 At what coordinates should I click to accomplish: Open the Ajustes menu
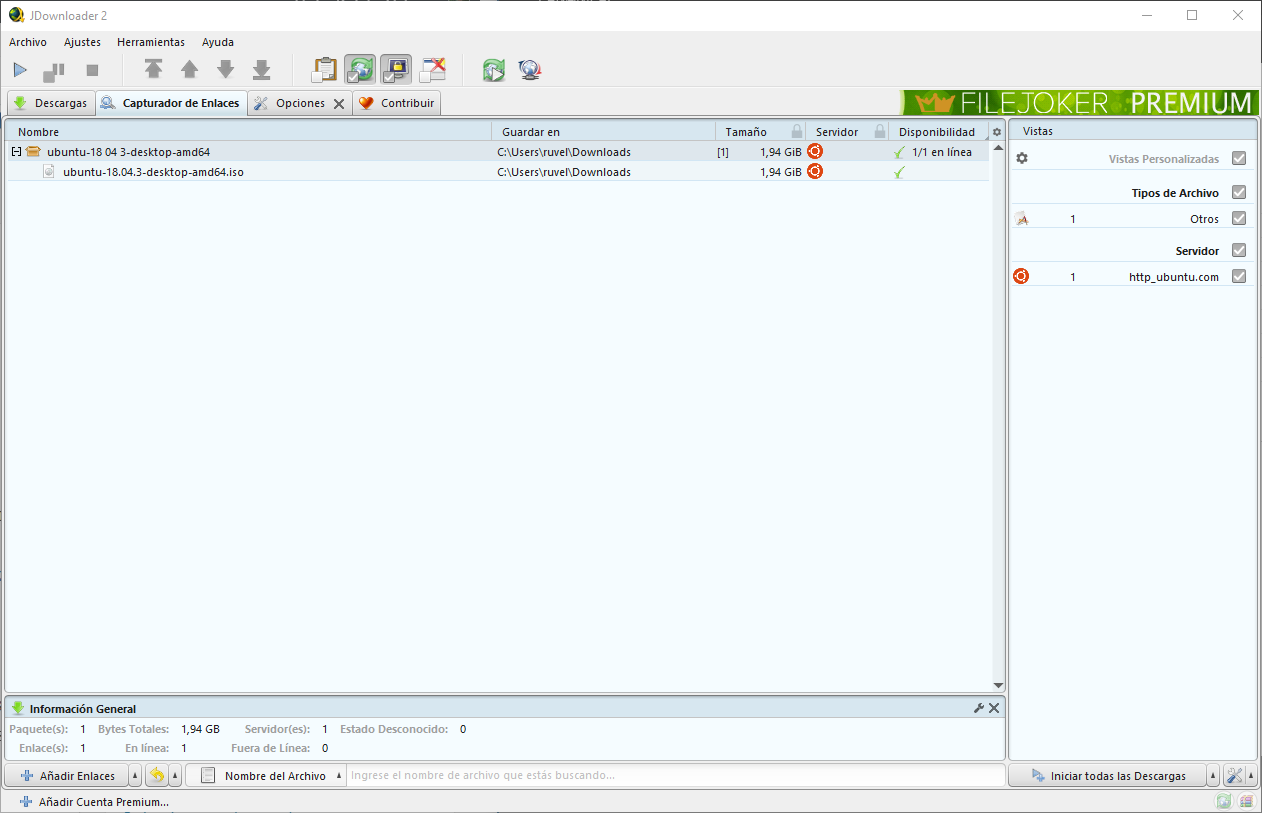[82, 42]
